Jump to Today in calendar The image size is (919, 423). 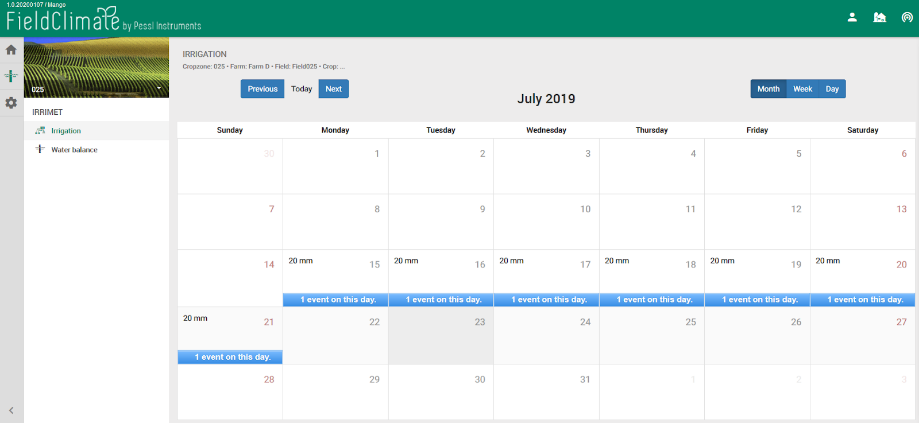[301, 89]
